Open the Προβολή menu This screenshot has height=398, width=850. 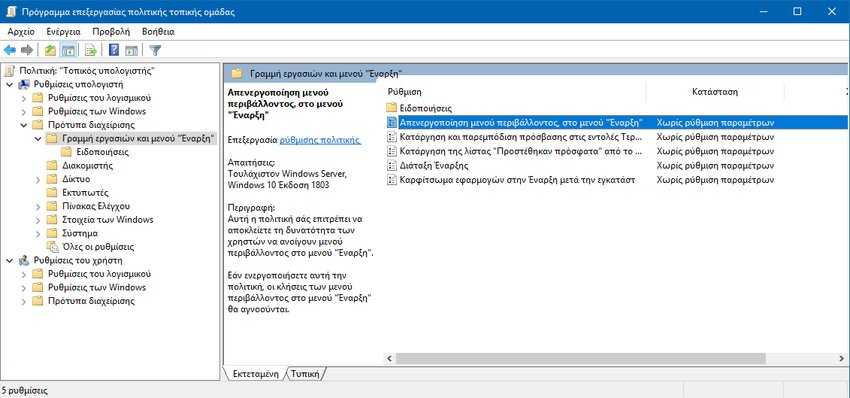pos(111,31)
